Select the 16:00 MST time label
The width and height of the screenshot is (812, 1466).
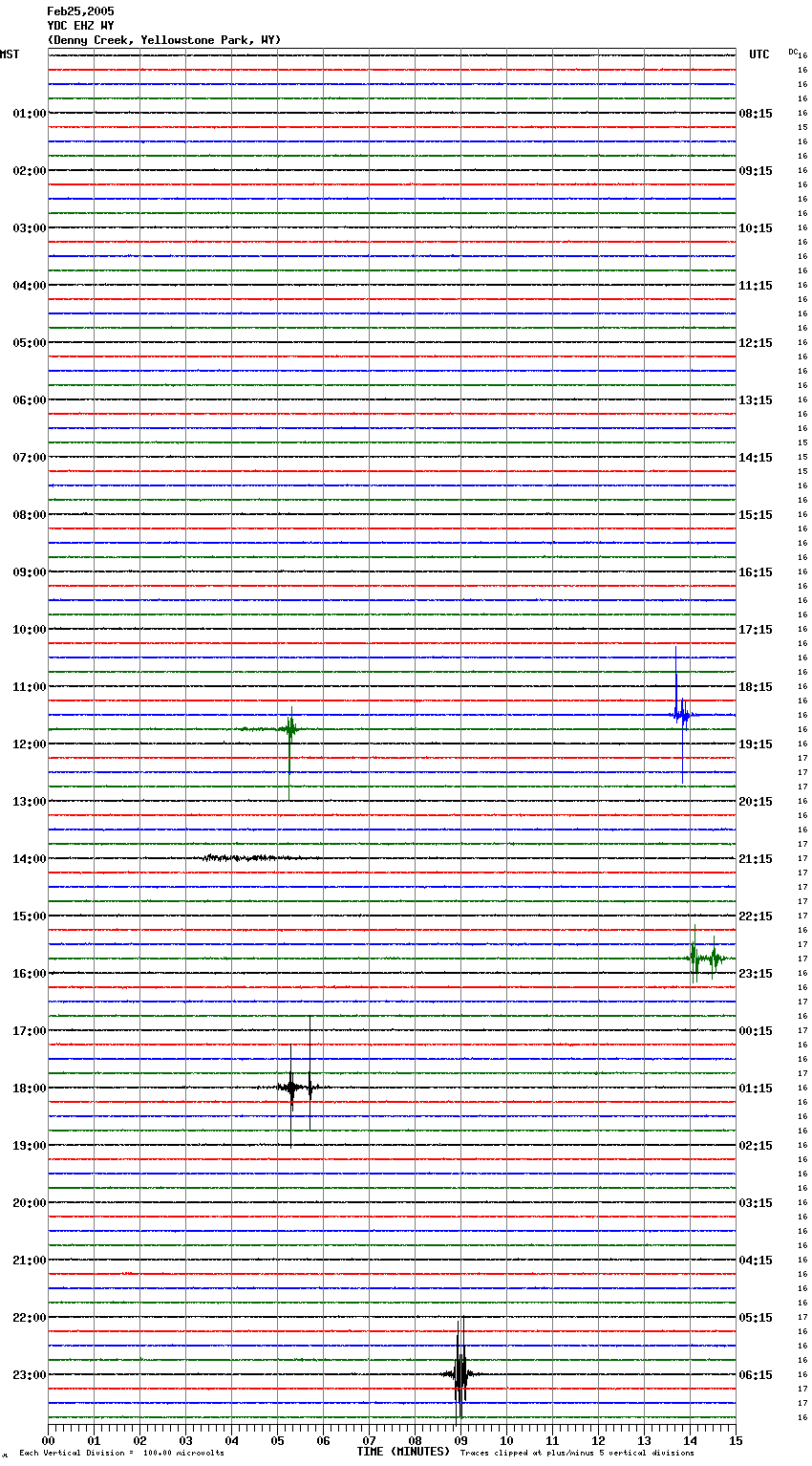point(29,974)
